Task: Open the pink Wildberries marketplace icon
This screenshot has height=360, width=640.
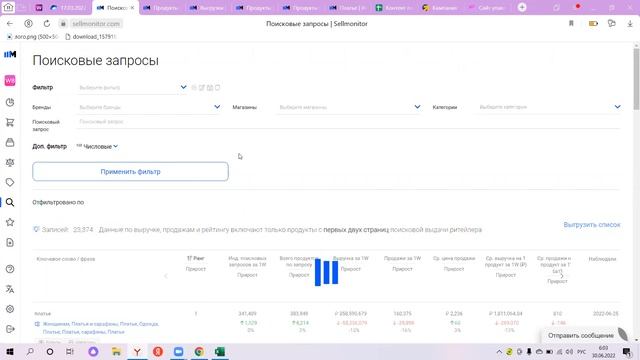Action: click(10, 80)
